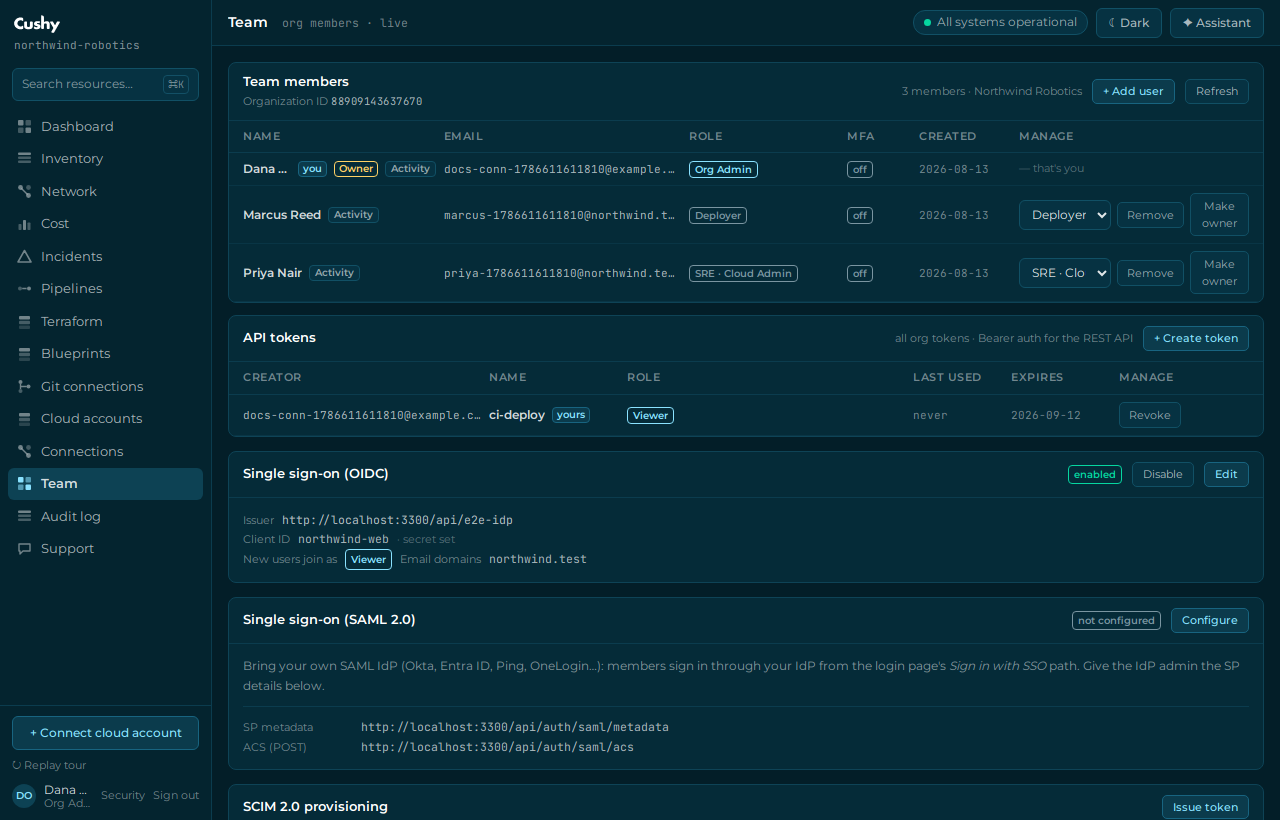Open Priya Nair's role dropdown
Image resolution: width=1280 pixels, height=820 pixels.
pyautogui.click(x=1065, y=273)
